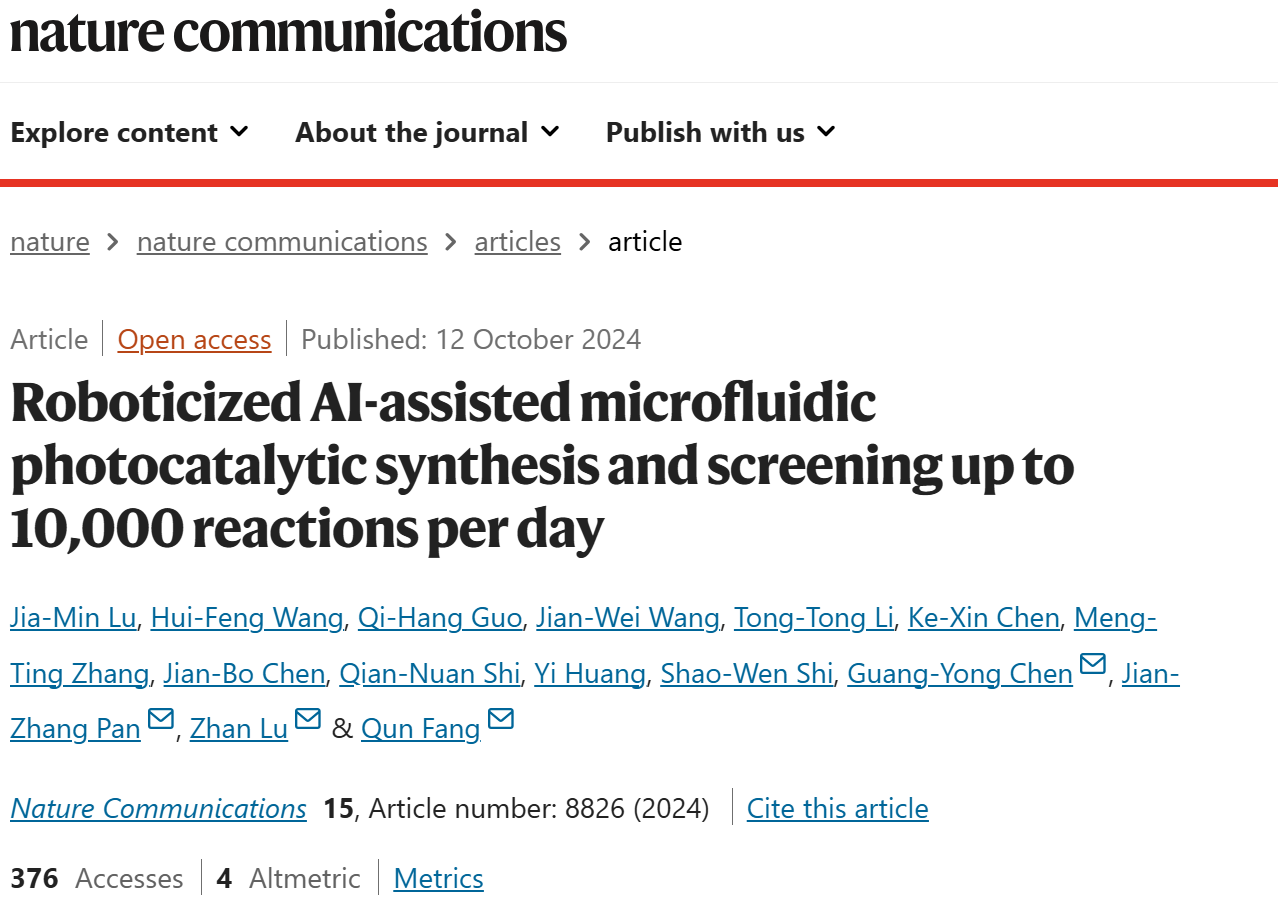The height and width of the screenshot is (906, 1278).
Task: Click the Open access link
Action: (195, 340)
